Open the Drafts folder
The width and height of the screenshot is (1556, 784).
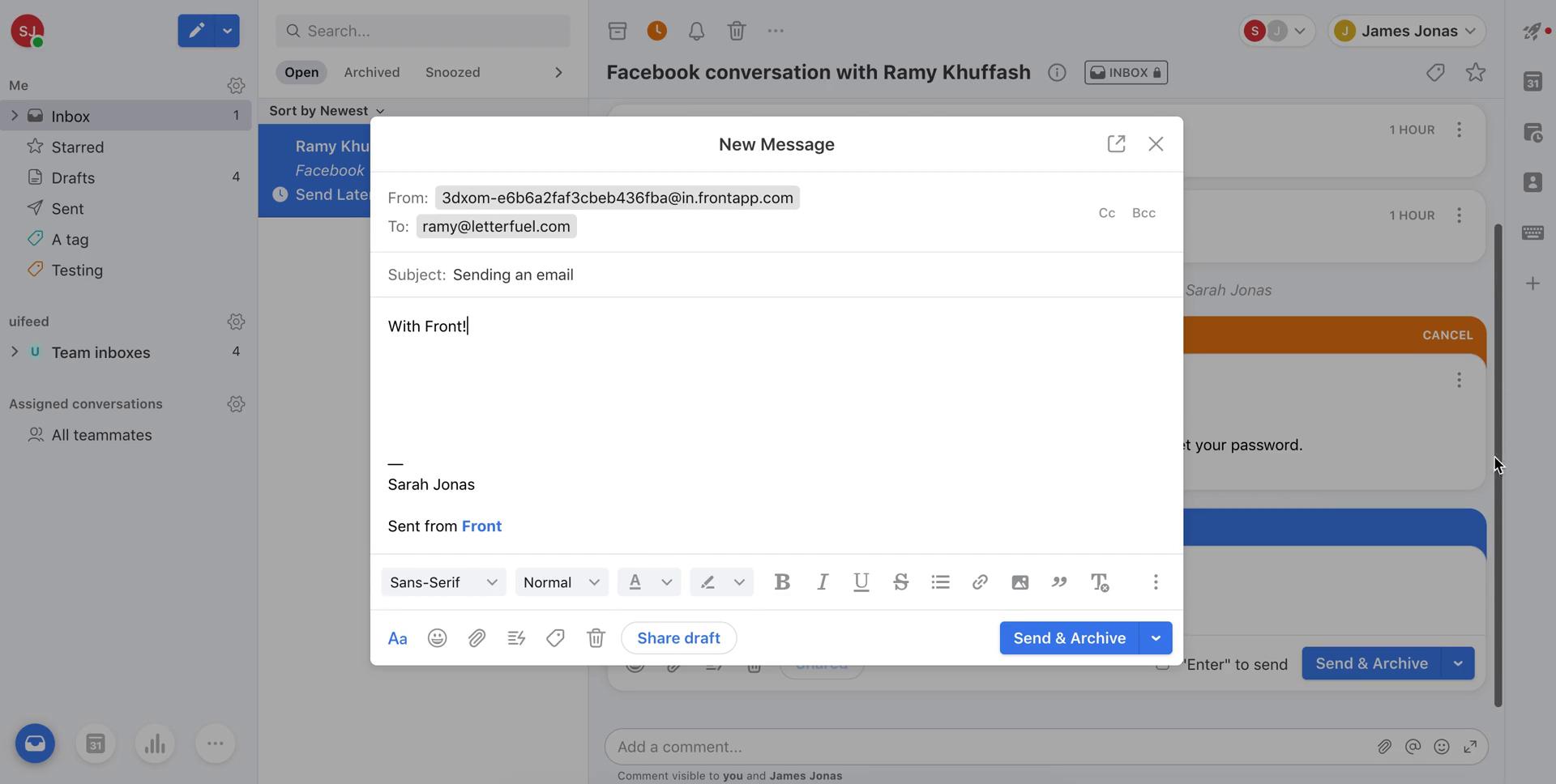click(x=126, y=177)
